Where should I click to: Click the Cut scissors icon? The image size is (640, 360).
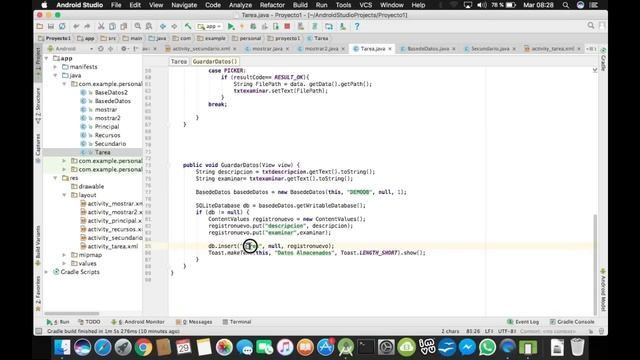coord(101,27)
